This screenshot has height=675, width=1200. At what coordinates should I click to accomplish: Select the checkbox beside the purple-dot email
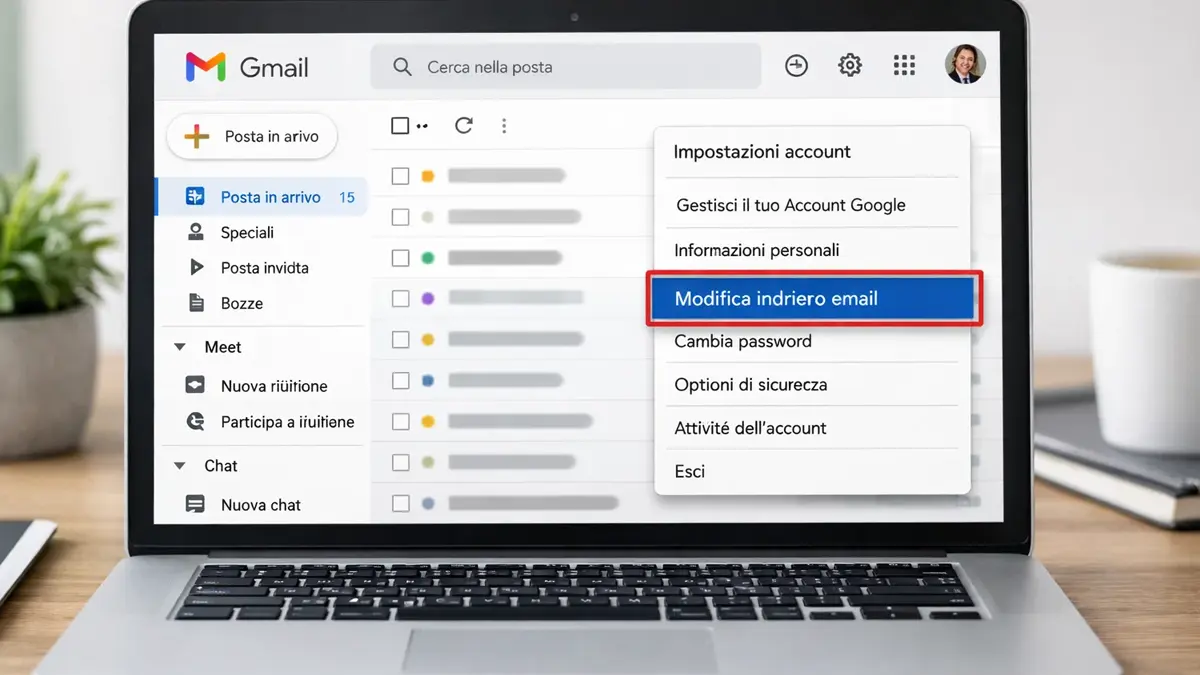pyautogui.click(x=400, y=298)
